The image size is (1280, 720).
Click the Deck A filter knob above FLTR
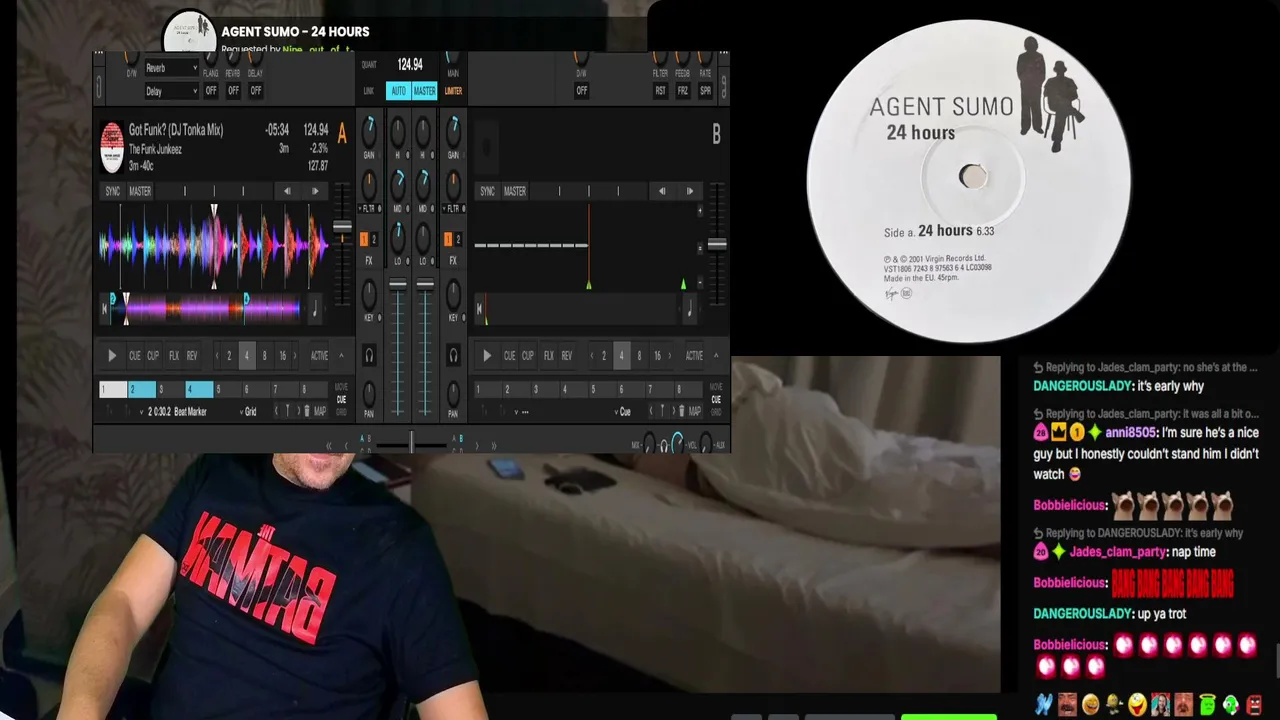tap(369, 184)
